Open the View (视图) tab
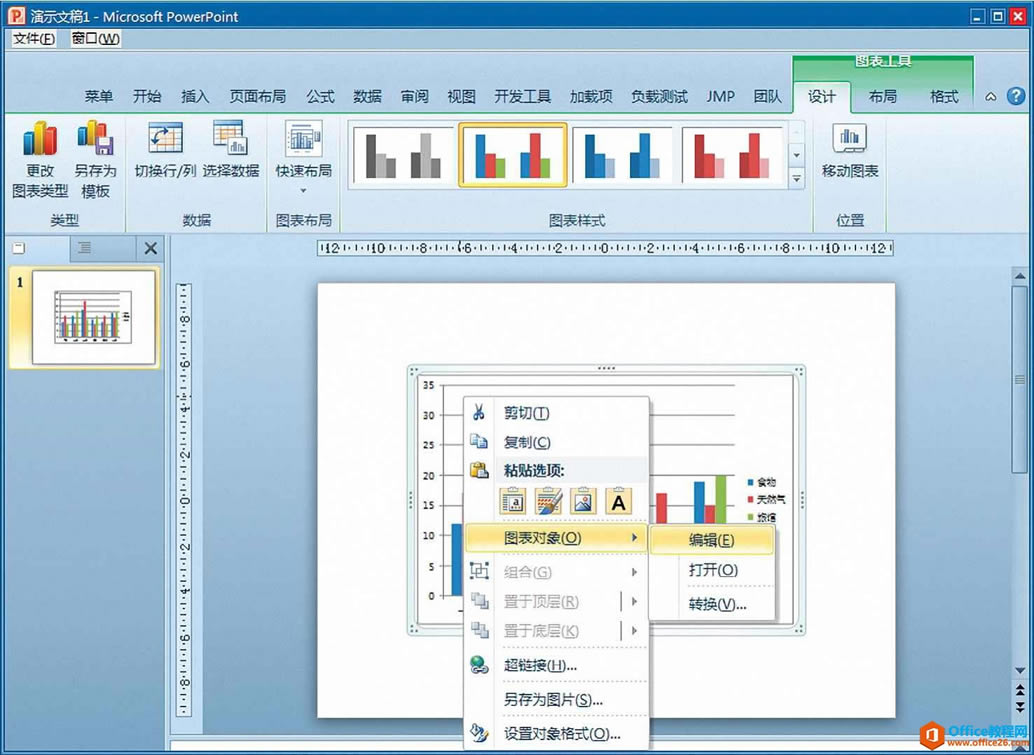The width and height of the screenshot is (1034, 755). 462,96
